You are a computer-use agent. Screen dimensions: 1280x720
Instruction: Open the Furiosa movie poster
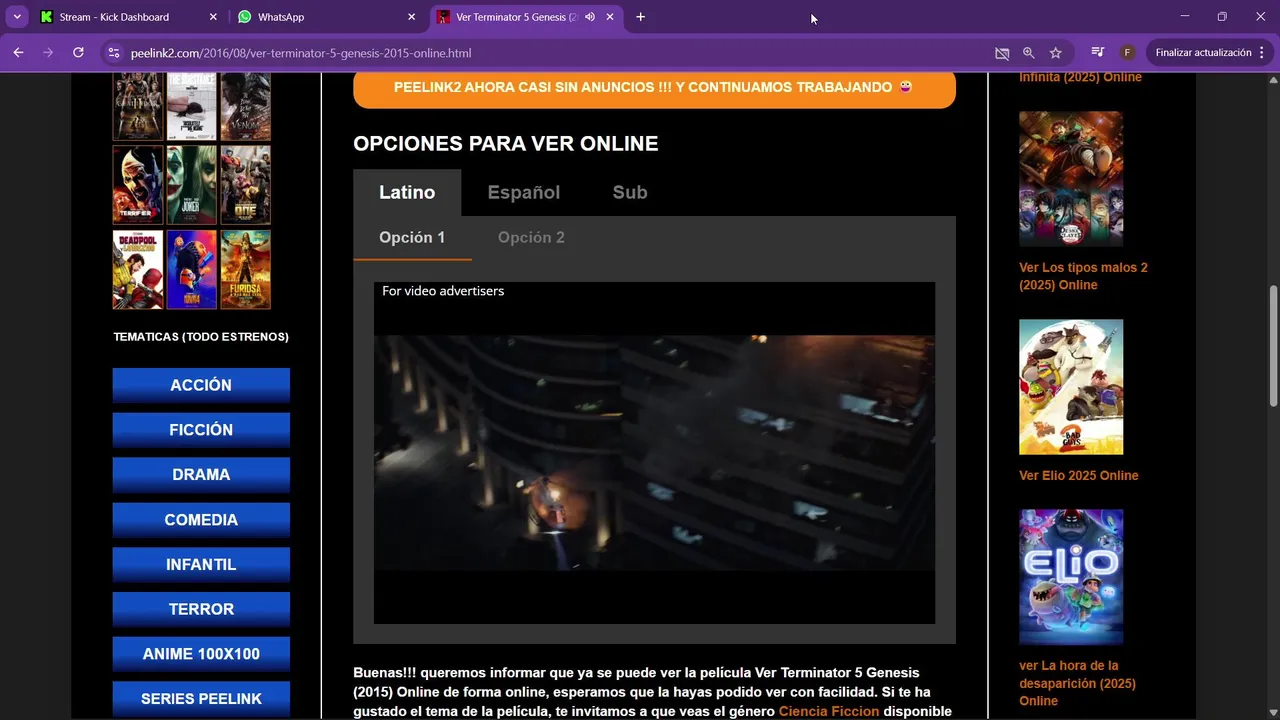[245, 270]
